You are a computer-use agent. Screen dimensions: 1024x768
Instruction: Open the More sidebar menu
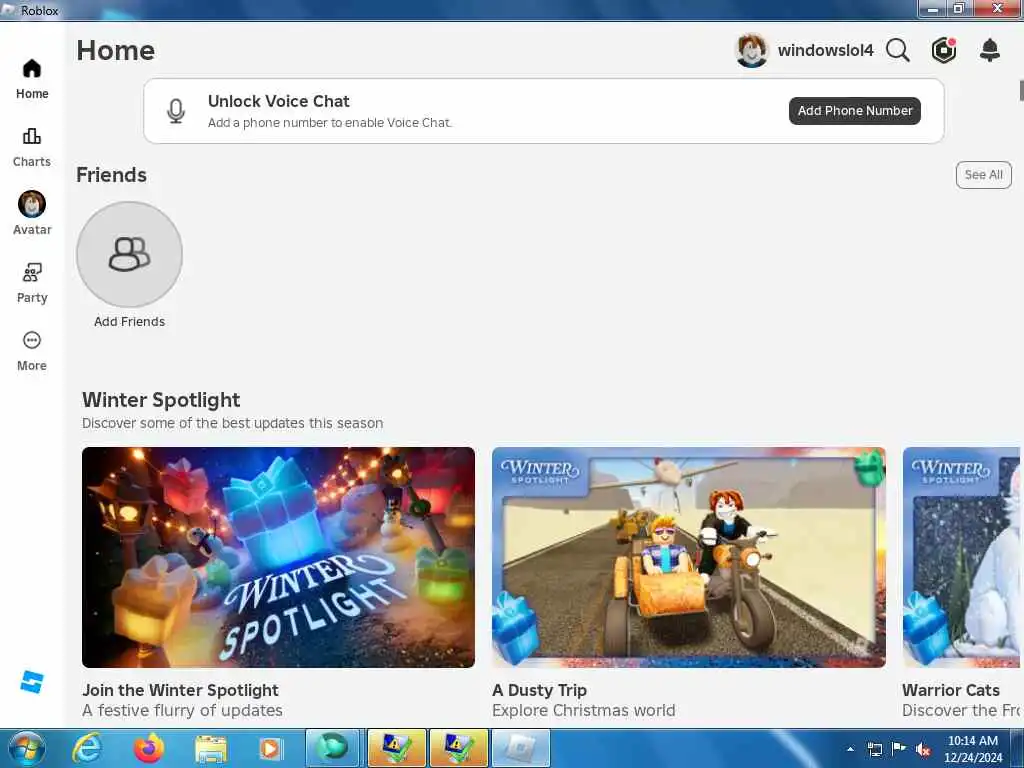[x=31, y=351]
